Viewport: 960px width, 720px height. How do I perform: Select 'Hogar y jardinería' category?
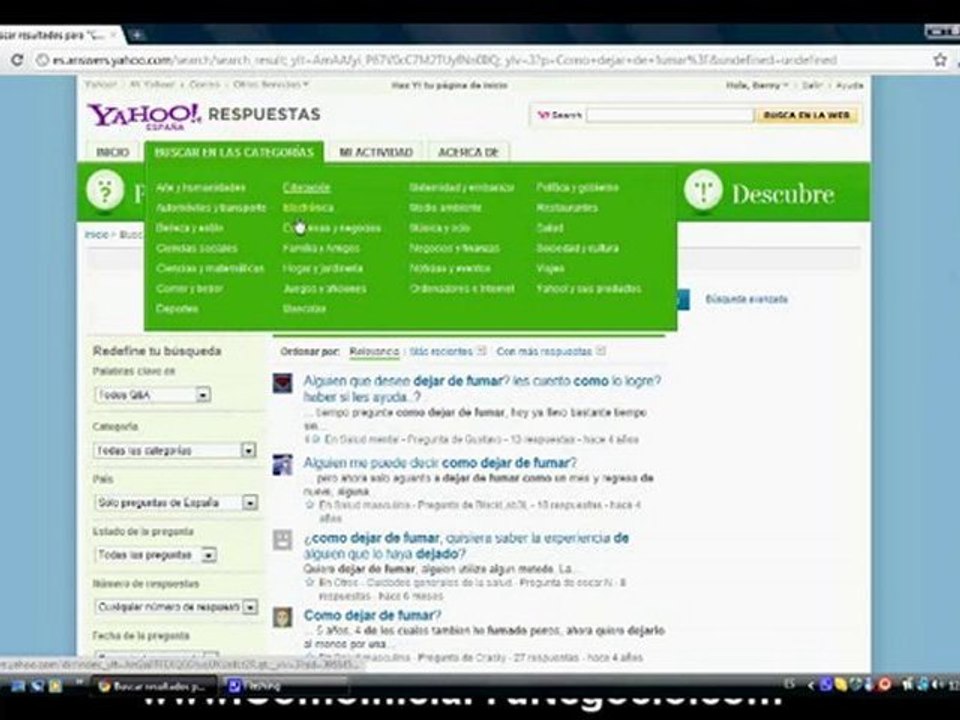(323, 268)
